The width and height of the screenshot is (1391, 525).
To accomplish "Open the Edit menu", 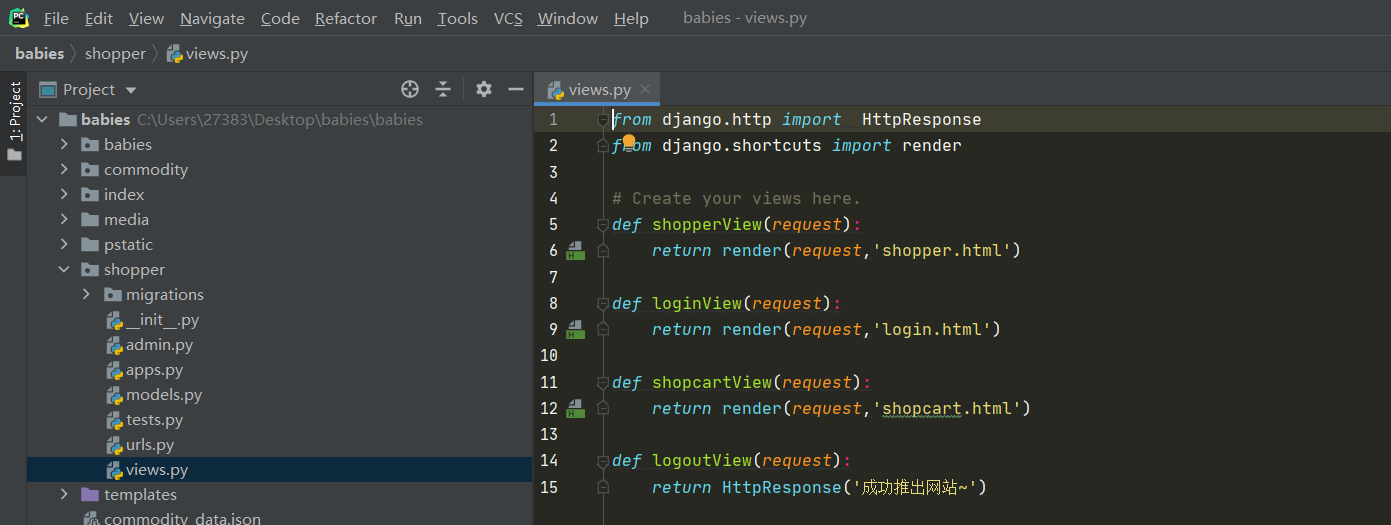I will (x=99, y=18).
